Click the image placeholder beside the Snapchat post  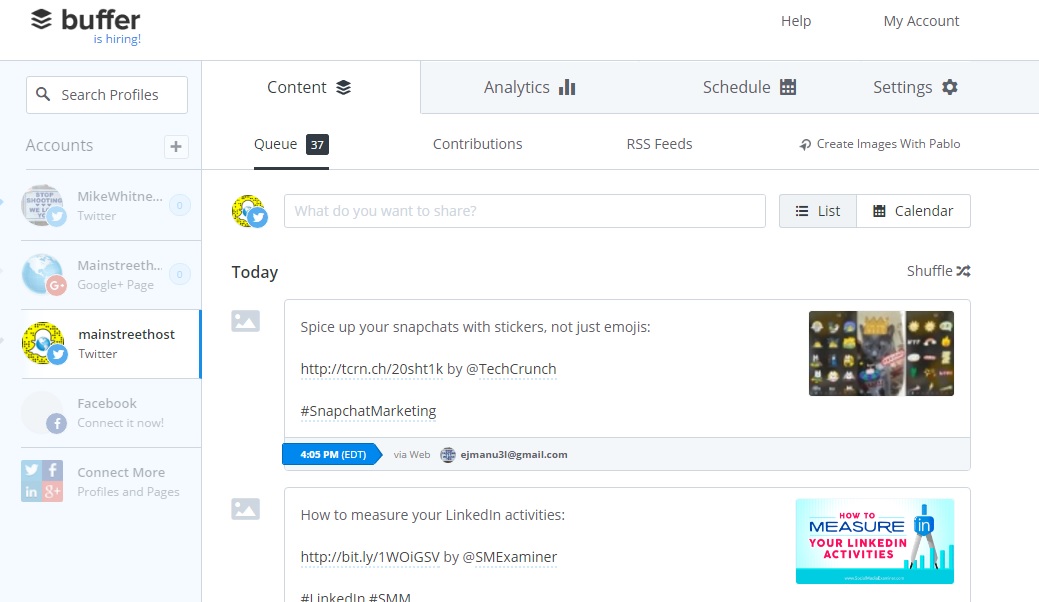245,320
